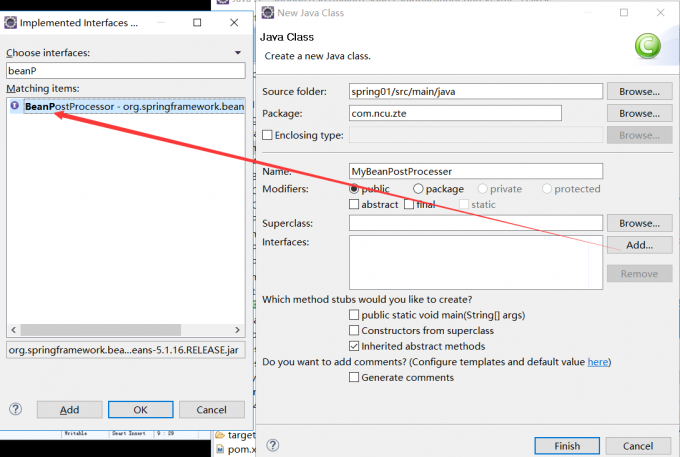Open the Choose interfaces dropdown menu arrow
The height and width of the screenshot is (457, 680).
coord(238,52)
